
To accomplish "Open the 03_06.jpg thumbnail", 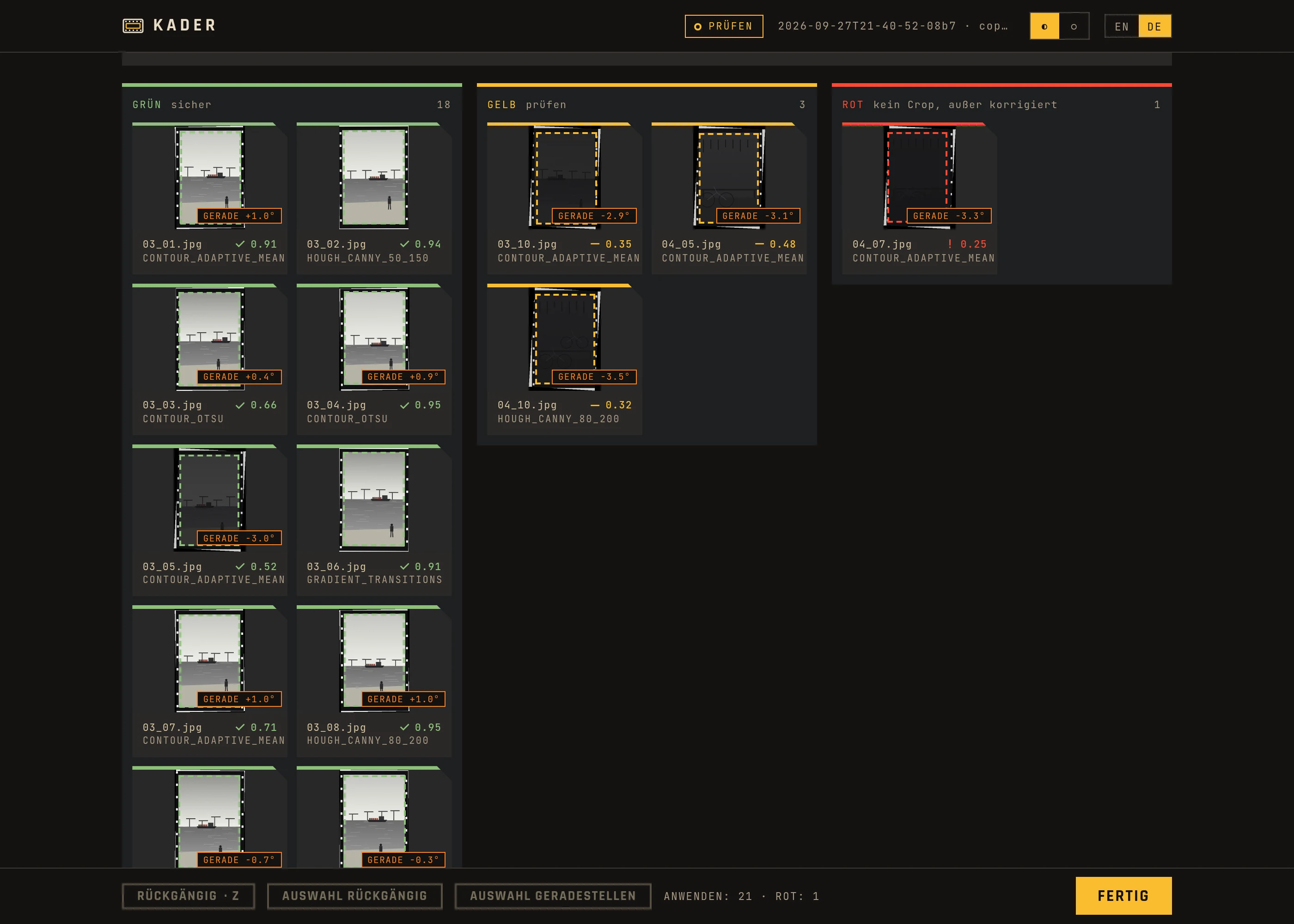I will click(x=374, y=500).
